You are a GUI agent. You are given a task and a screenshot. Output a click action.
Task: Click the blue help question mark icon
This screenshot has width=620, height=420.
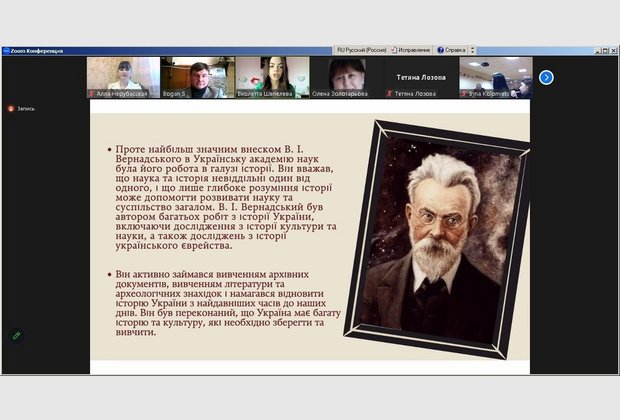point(439,49)
